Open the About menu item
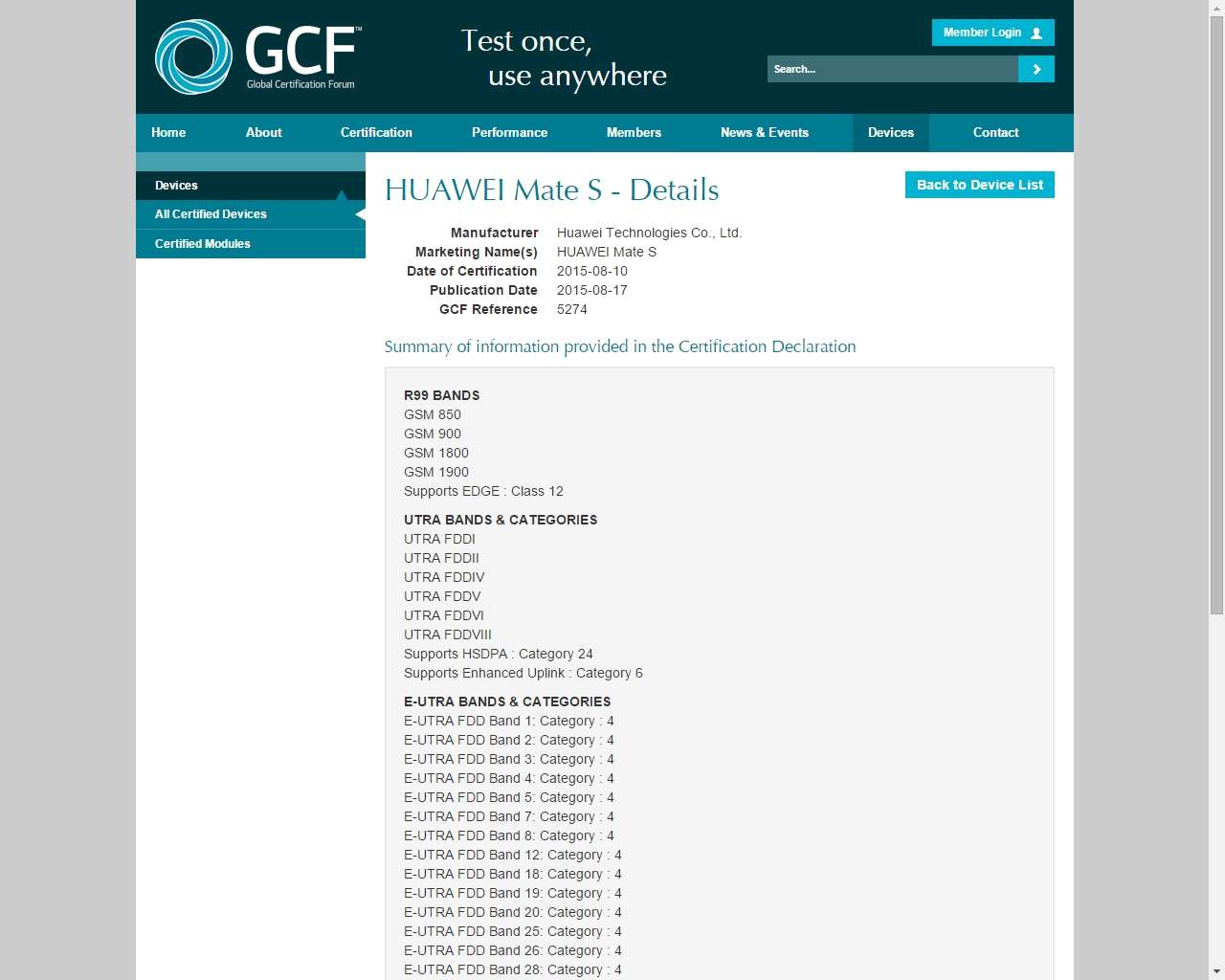The image size is (1225, 980). [x=263, y=133]
